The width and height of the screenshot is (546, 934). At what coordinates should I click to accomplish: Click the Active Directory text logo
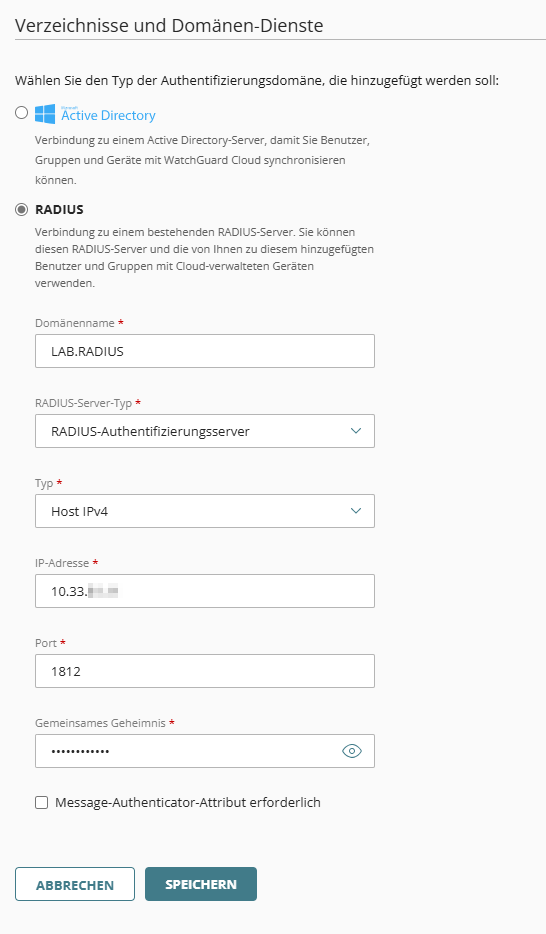click(108, 114)
